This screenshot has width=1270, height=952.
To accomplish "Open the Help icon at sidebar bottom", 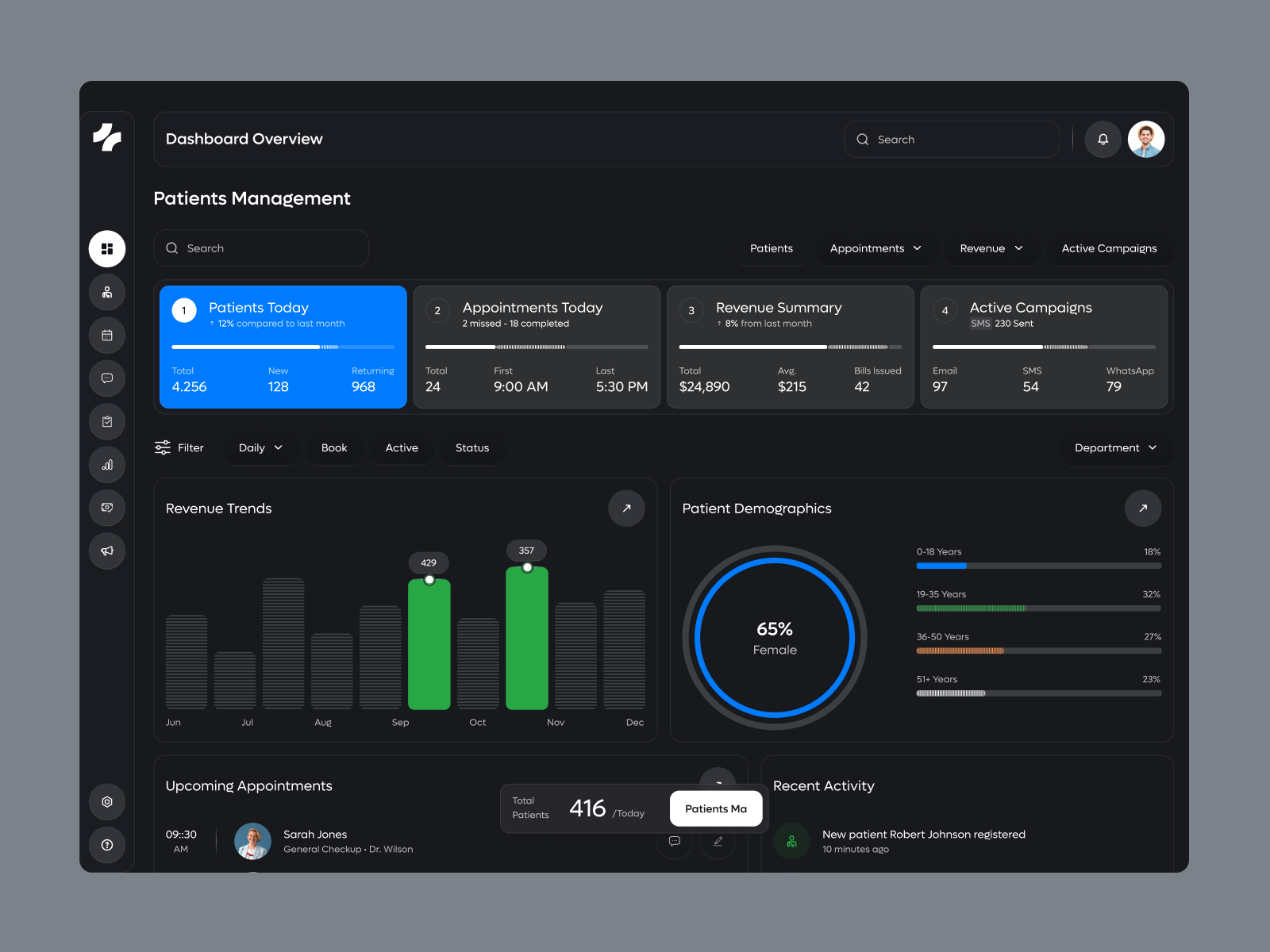I will [x=107, y=846].
